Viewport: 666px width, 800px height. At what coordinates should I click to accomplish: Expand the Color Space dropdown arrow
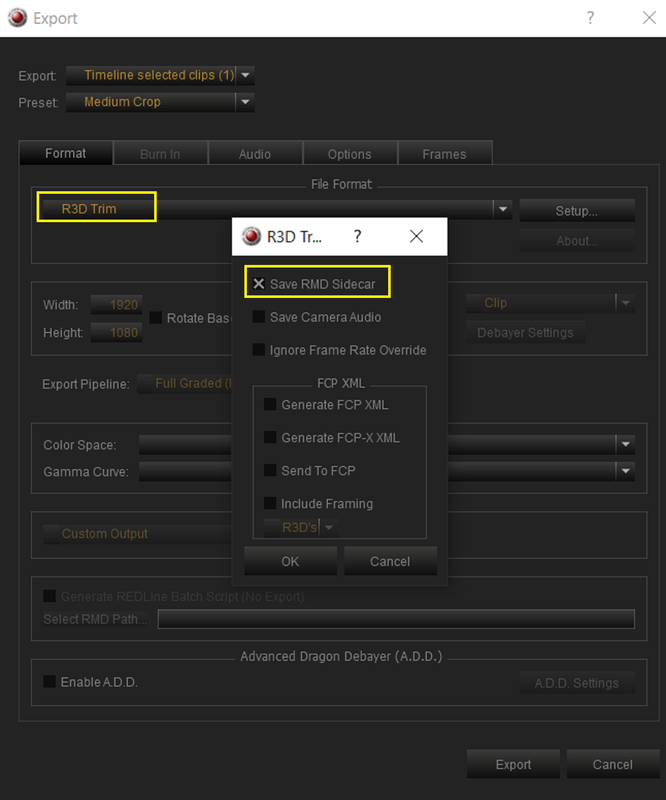626,444
